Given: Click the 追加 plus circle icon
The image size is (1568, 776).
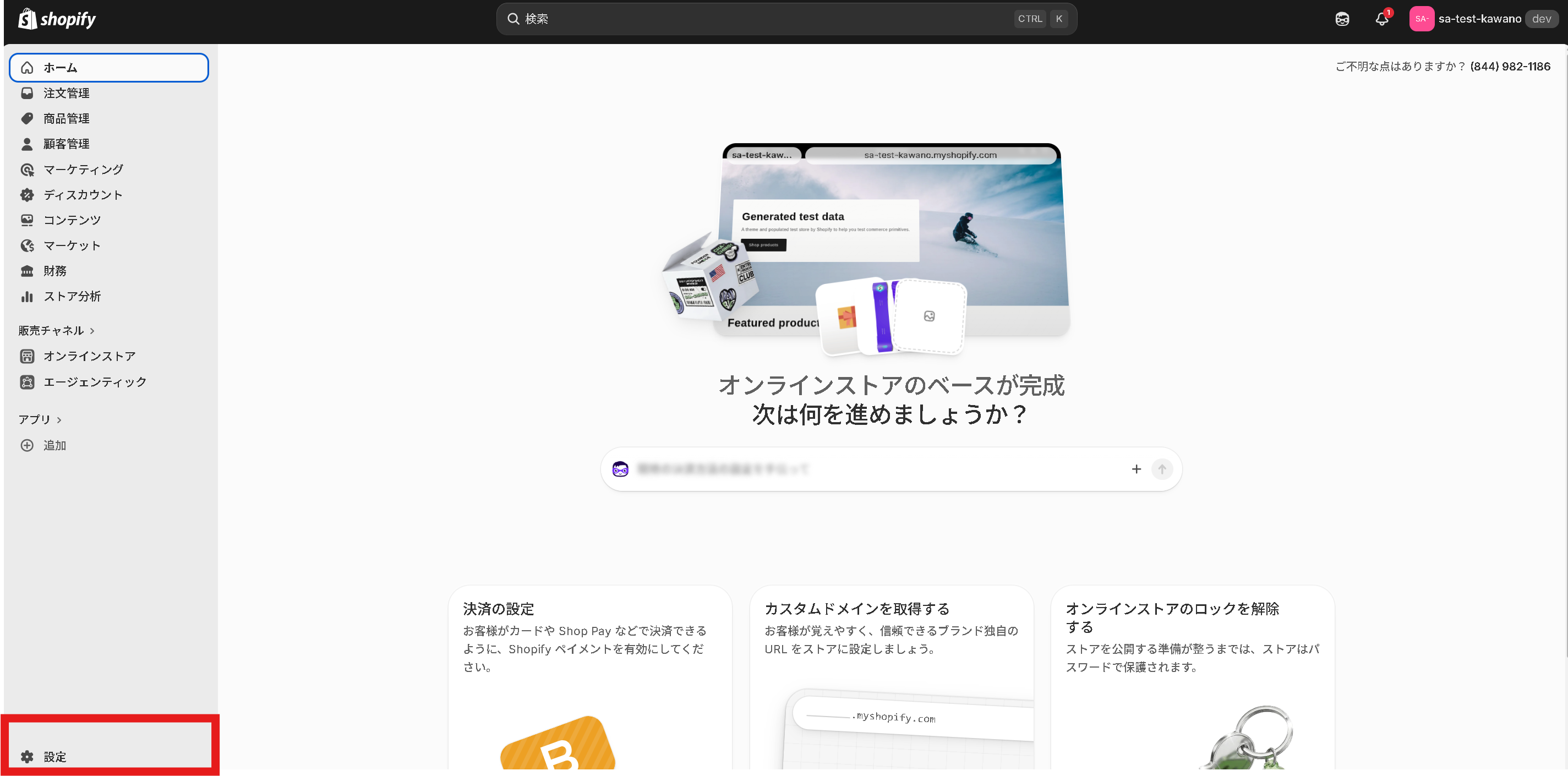Looking at the screenshot, I should click(28, 446).
